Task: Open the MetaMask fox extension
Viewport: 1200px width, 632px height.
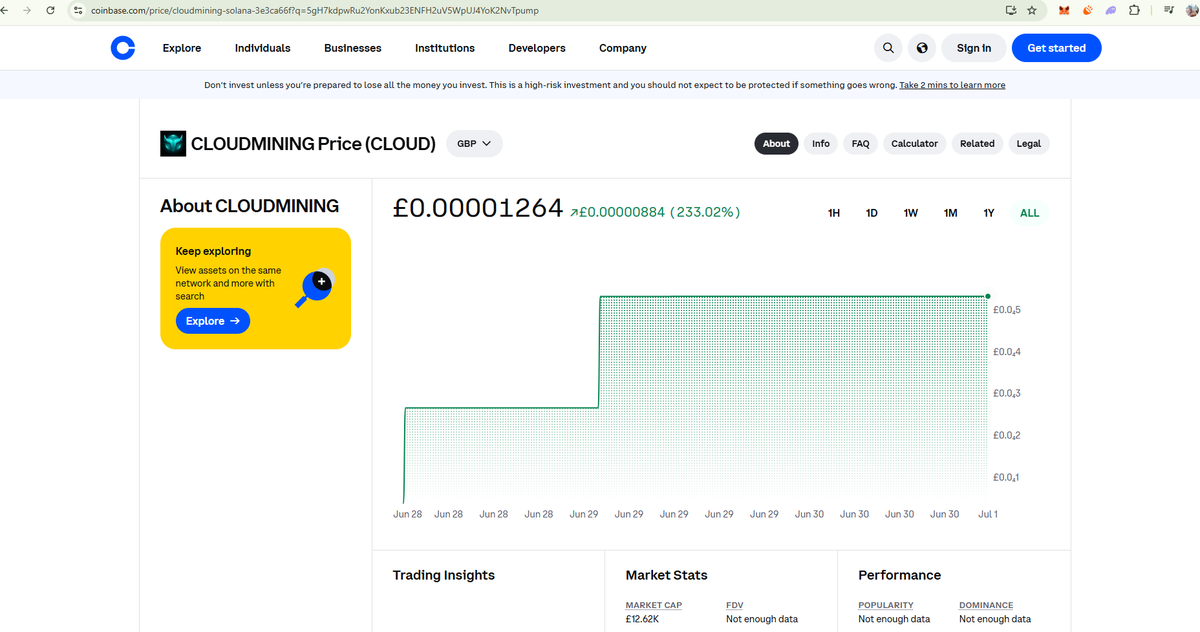Action: coord(1064,10)
